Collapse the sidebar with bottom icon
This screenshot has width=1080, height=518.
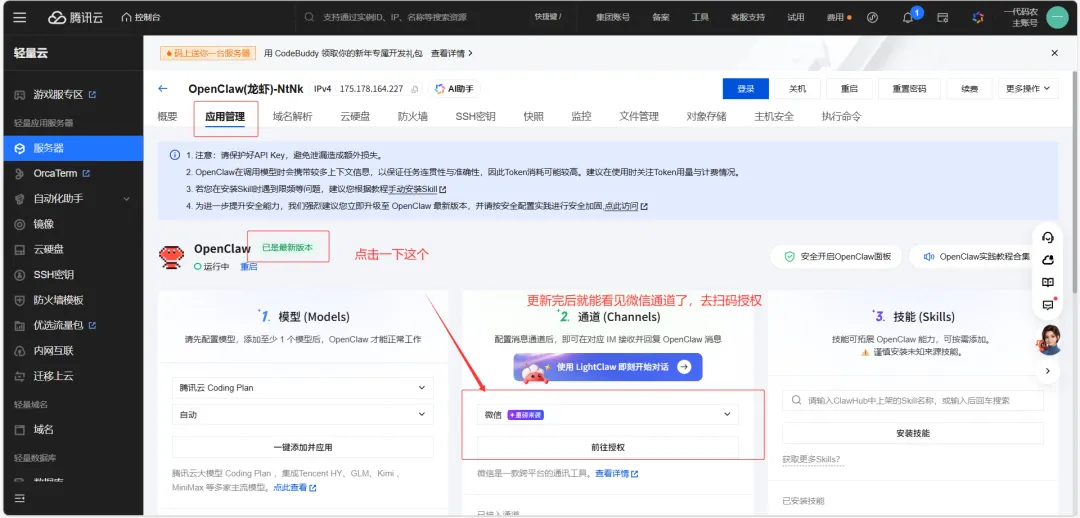(x=19, y=498)
